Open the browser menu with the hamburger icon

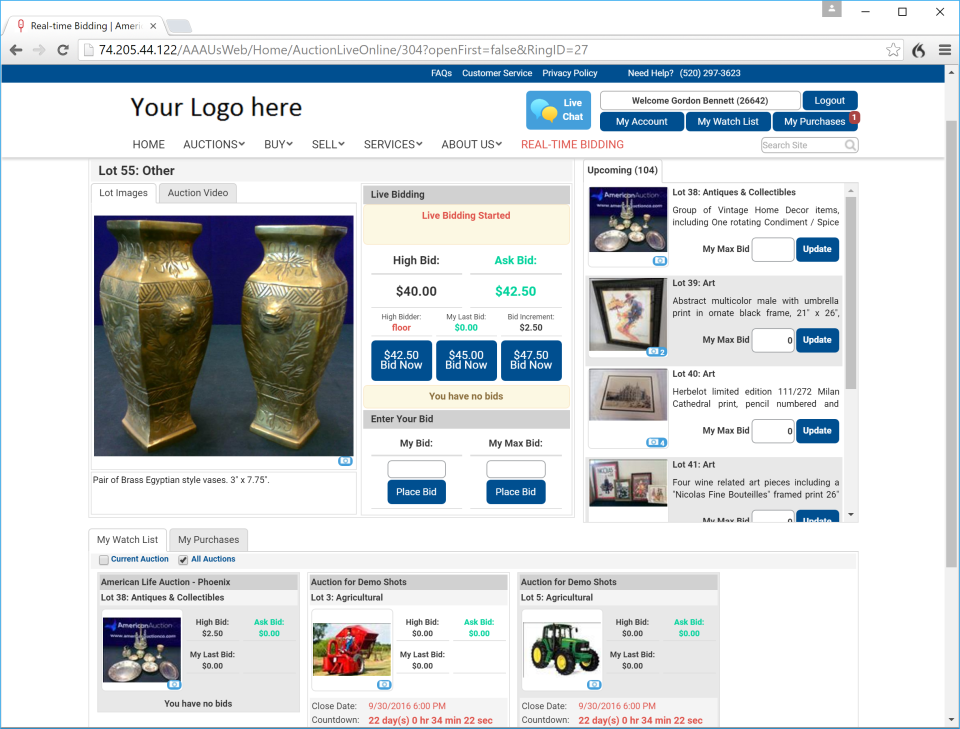click(944, 50)
